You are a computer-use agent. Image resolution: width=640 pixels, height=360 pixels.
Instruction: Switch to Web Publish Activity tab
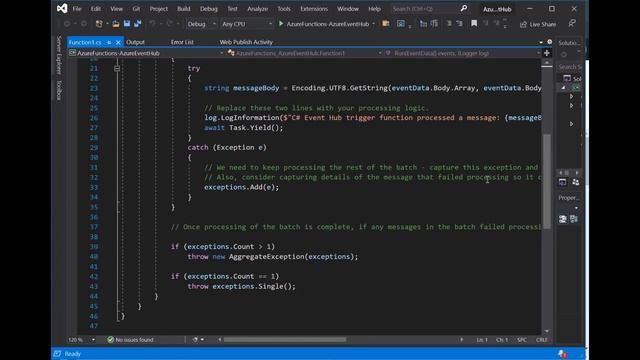click(246, 42)
